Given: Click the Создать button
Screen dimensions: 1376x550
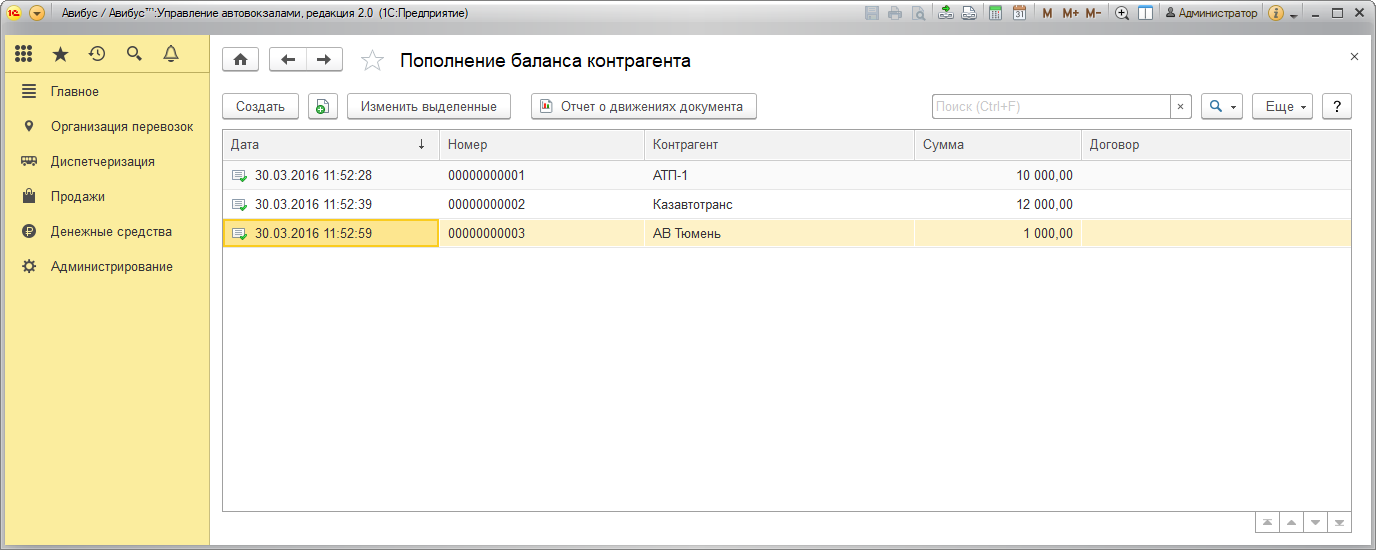Looking at the screenshot, I should tap(260, 107).
